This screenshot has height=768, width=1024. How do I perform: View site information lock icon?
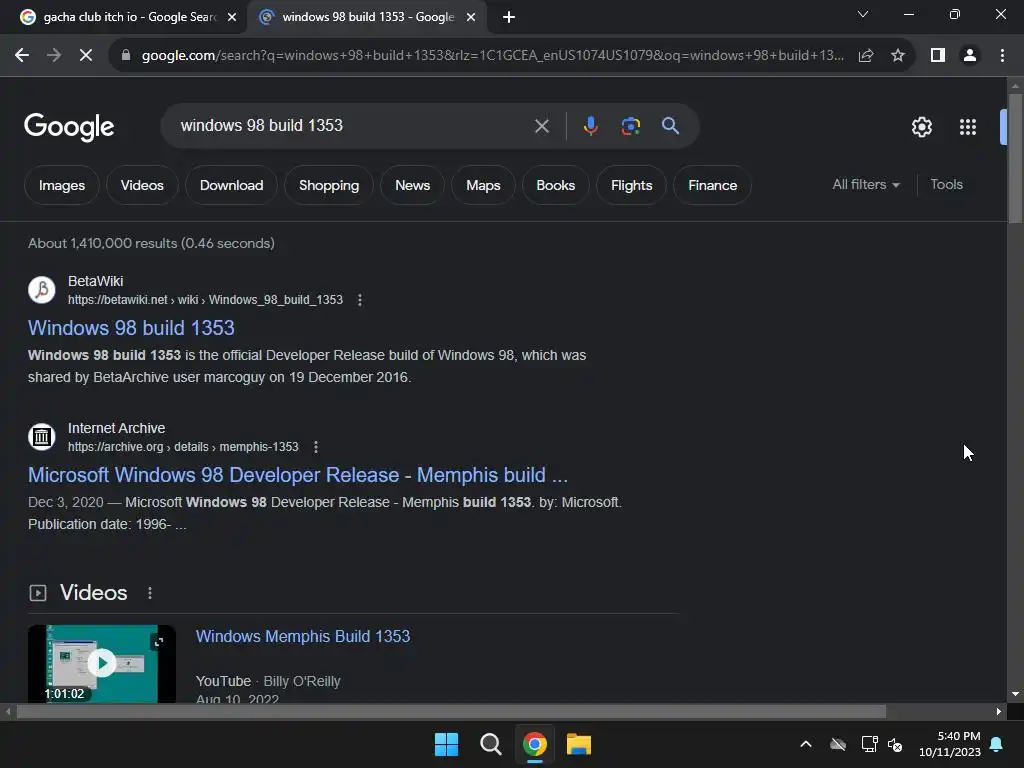tap(126, 56)
